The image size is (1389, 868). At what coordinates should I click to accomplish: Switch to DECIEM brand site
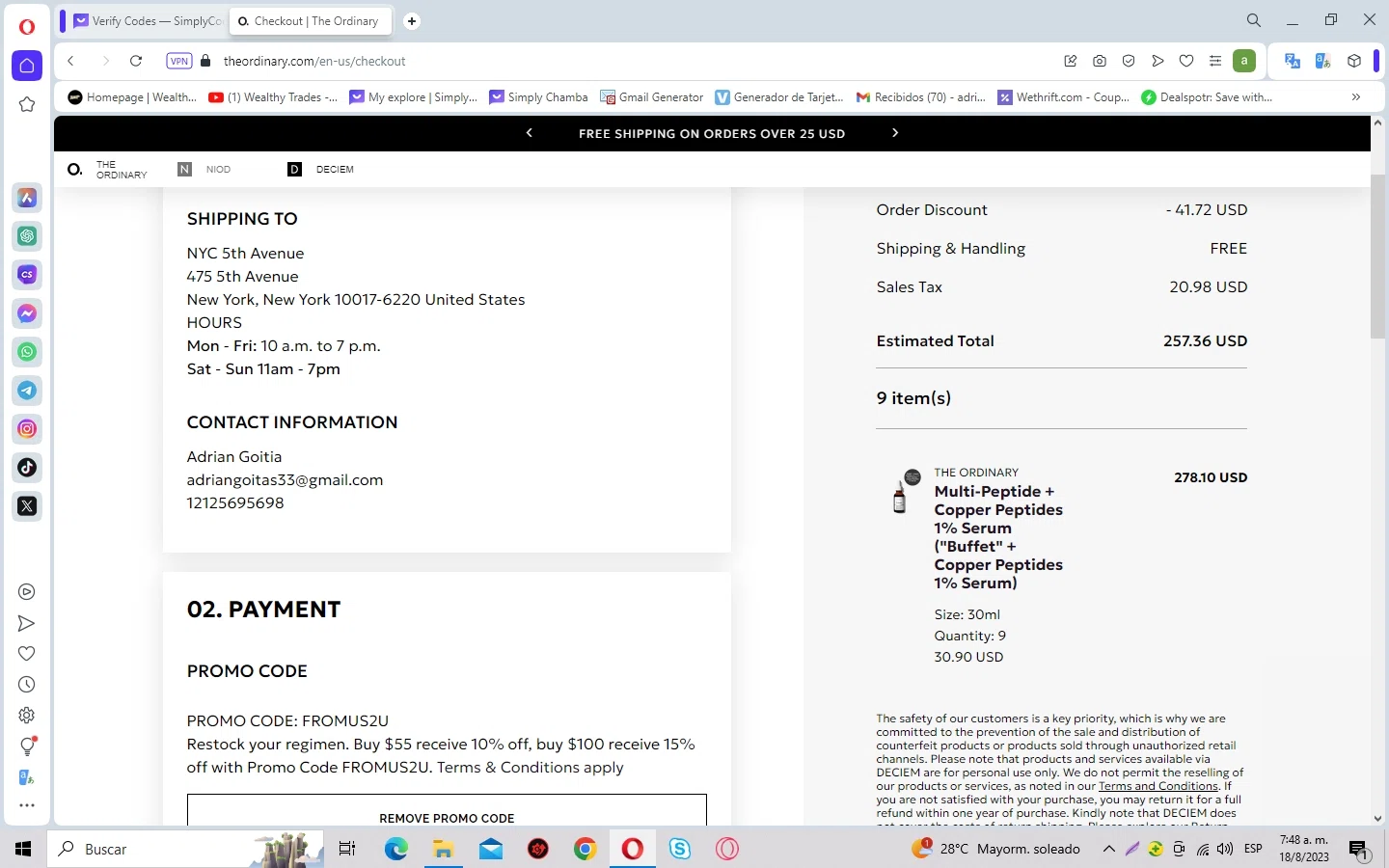[x=321, y=170]
